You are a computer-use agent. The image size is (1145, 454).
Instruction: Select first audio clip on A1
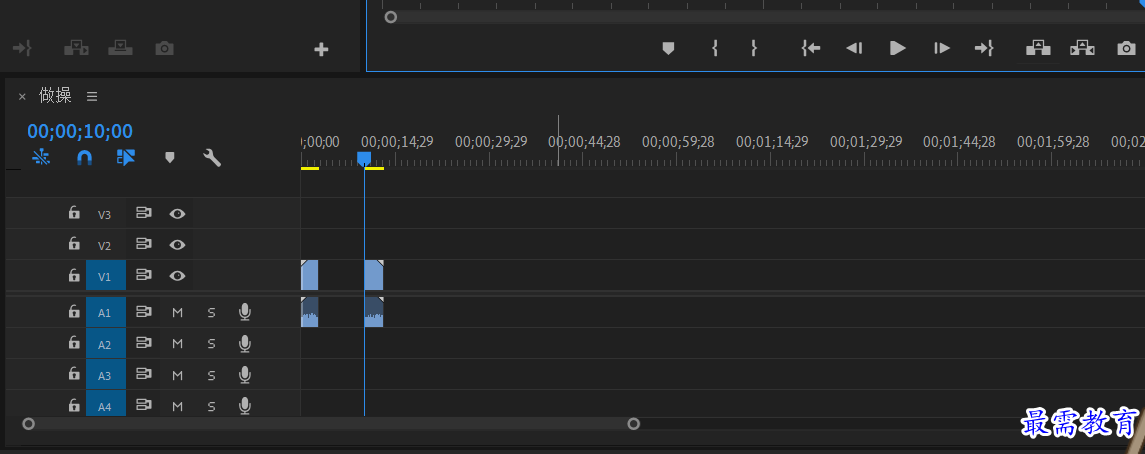point(310,312)
